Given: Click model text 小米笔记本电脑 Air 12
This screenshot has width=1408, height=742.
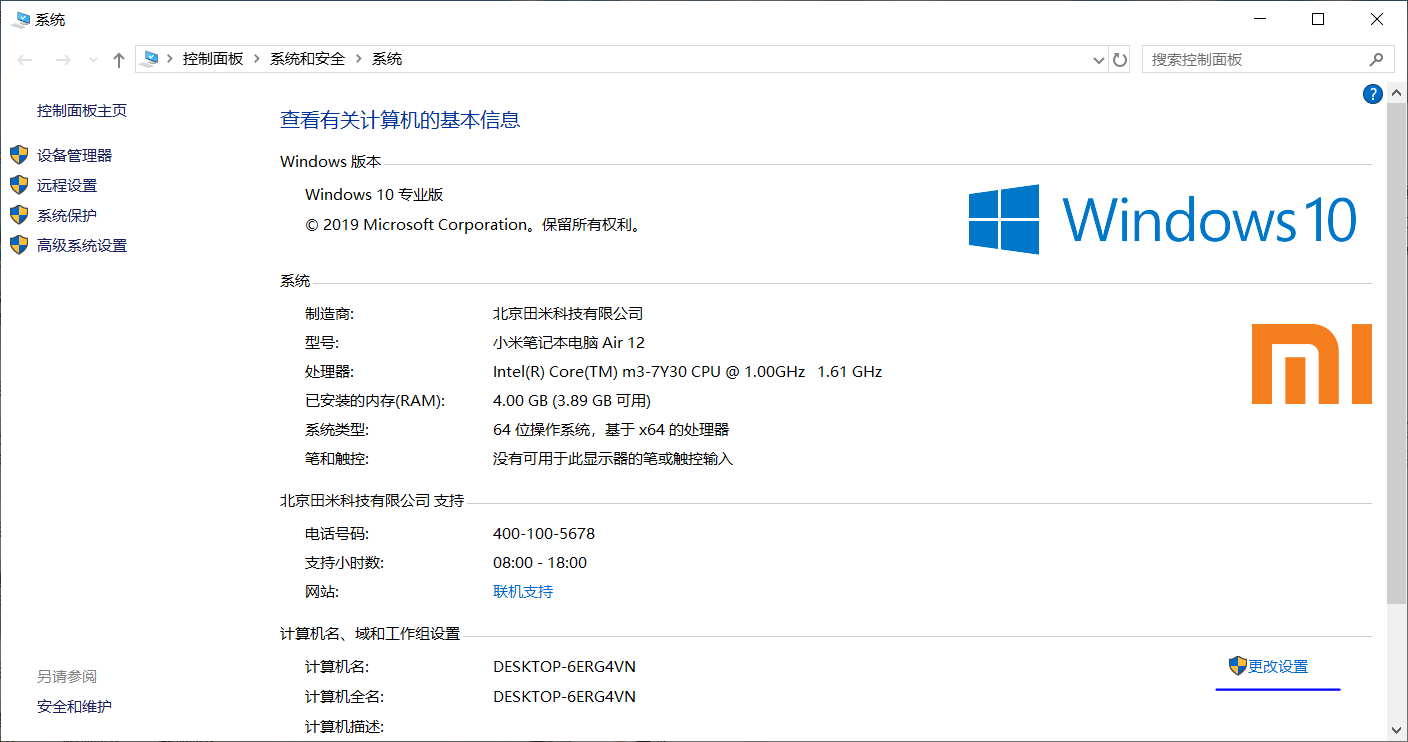Looking at the screenshot, I should 569,342.
